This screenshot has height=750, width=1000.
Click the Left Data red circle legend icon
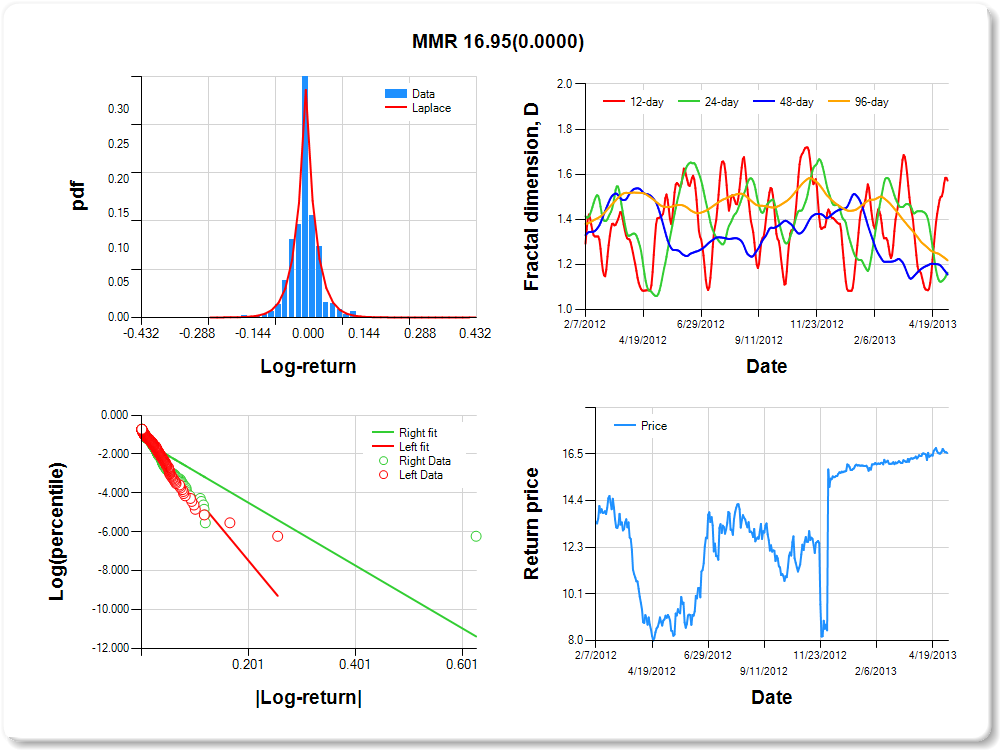pyautogui.click(x=383, y=475)
